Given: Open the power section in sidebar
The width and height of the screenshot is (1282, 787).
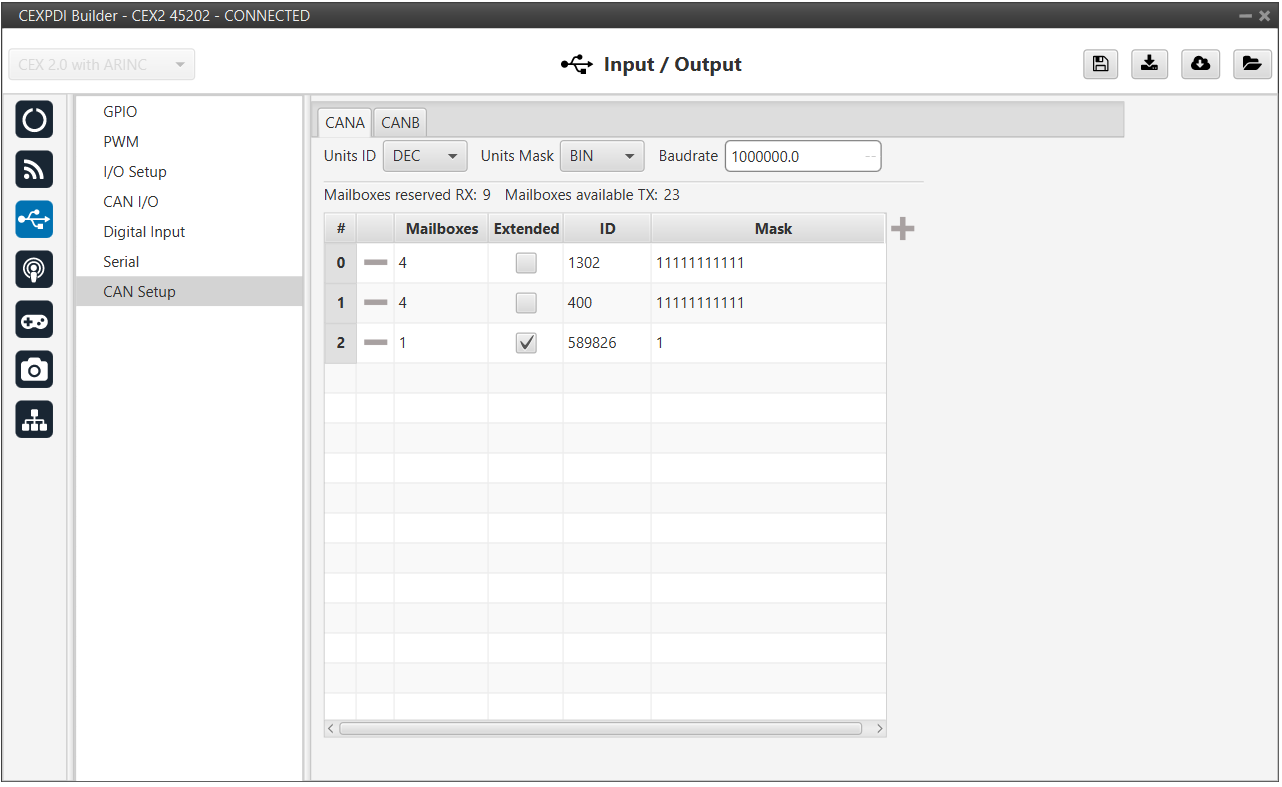Looking at the screenshot, I should click(34, 120).
